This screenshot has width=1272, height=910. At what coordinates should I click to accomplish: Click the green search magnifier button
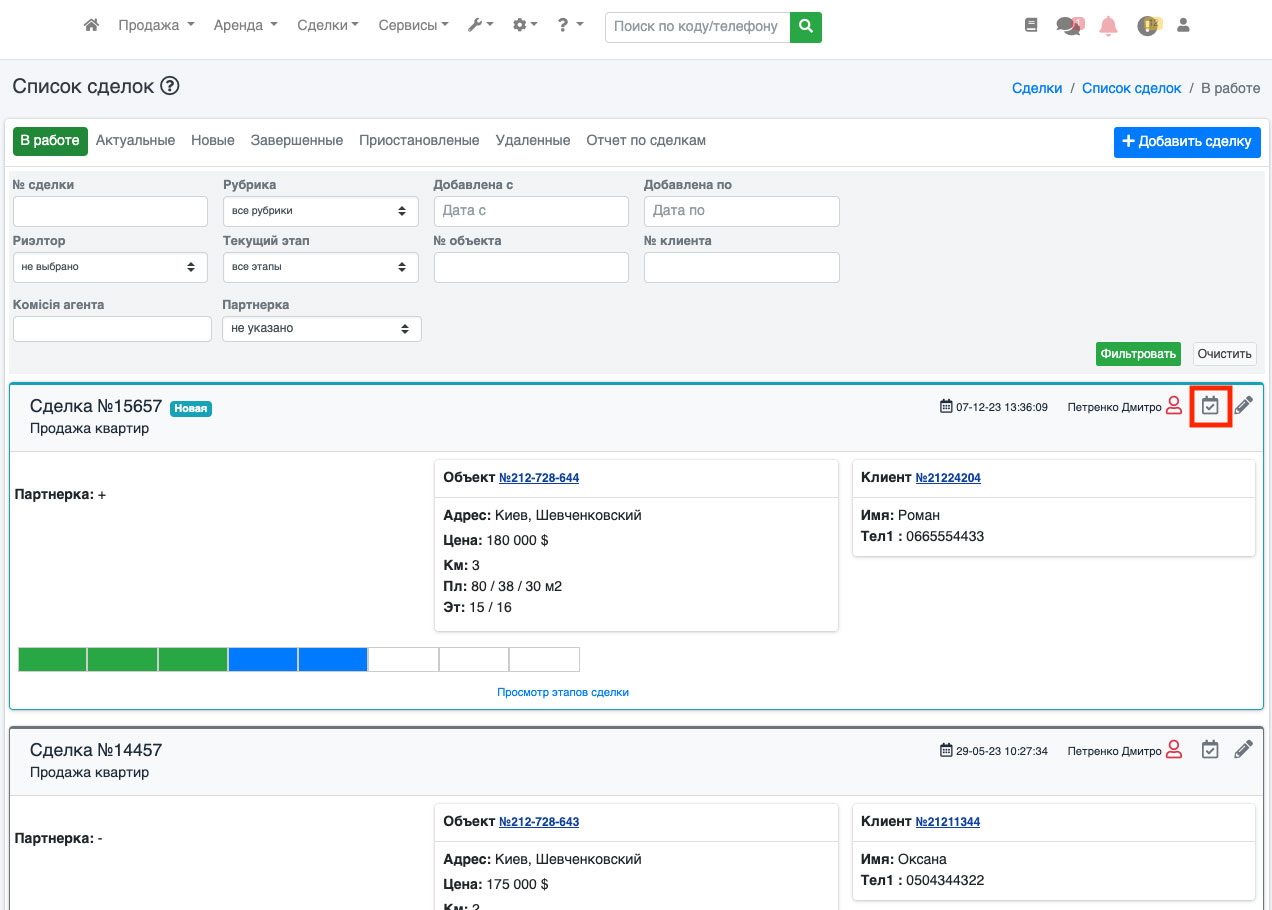(x=805, y=27)
